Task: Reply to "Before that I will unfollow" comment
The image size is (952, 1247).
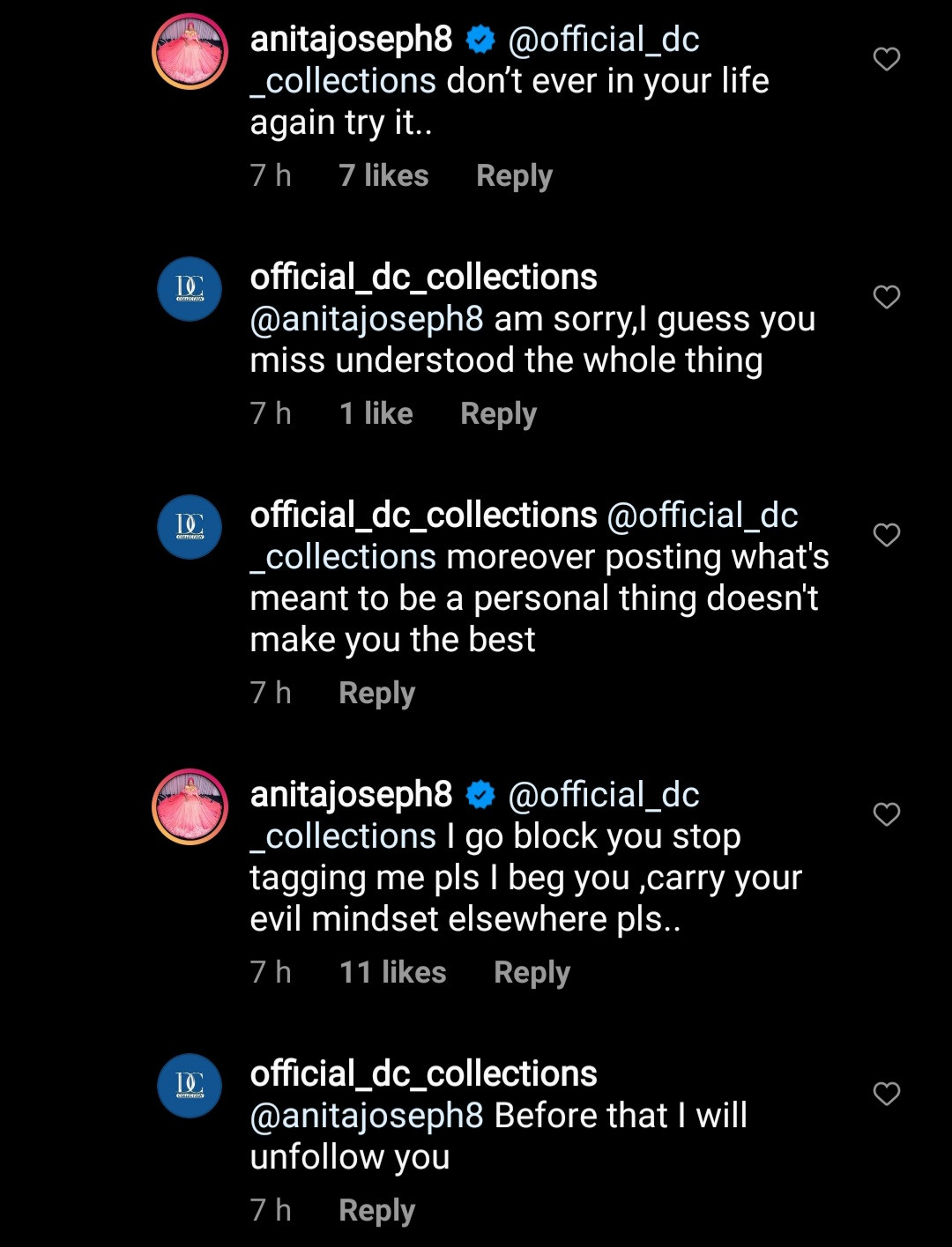Action: tap(376, 1210)
